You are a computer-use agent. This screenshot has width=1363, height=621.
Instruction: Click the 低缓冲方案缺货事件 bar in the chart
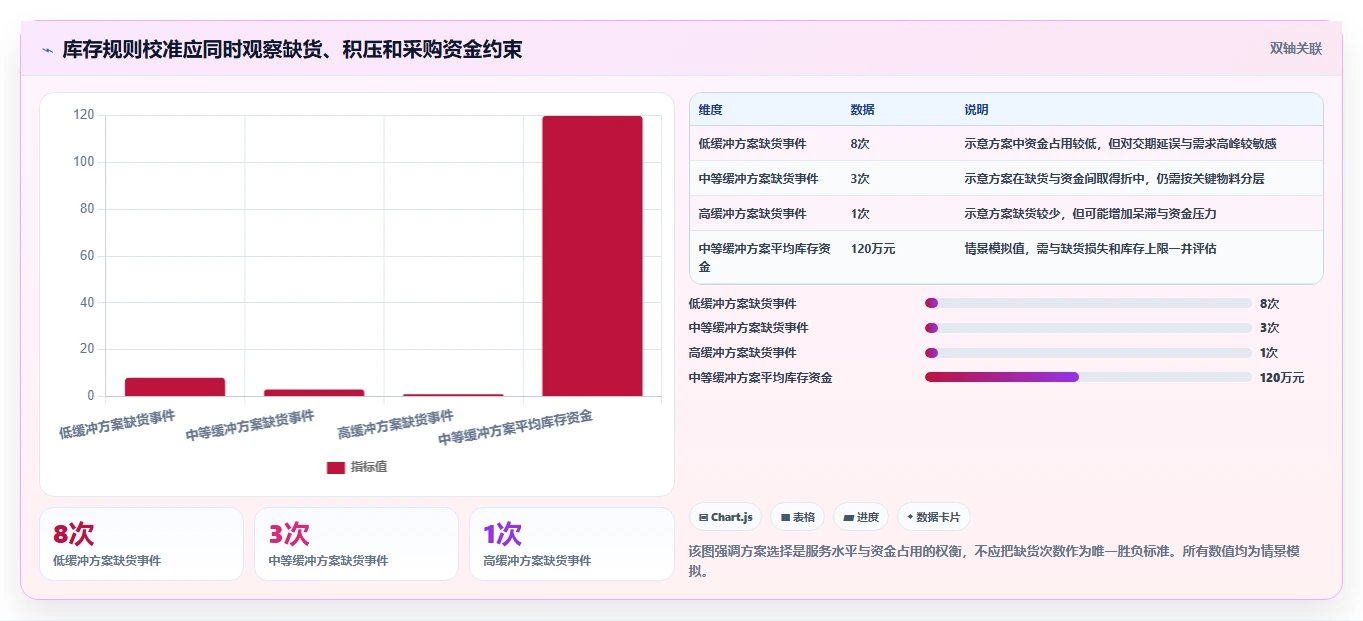(175, 387)
